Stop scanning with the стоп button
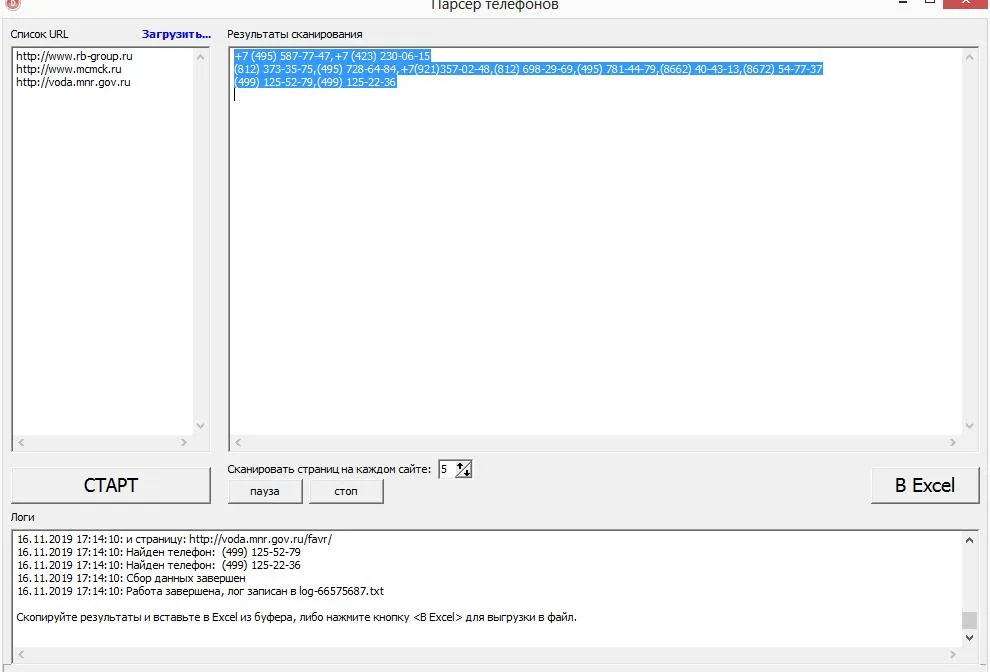The image size is (990, 672). tap(346, 491)
